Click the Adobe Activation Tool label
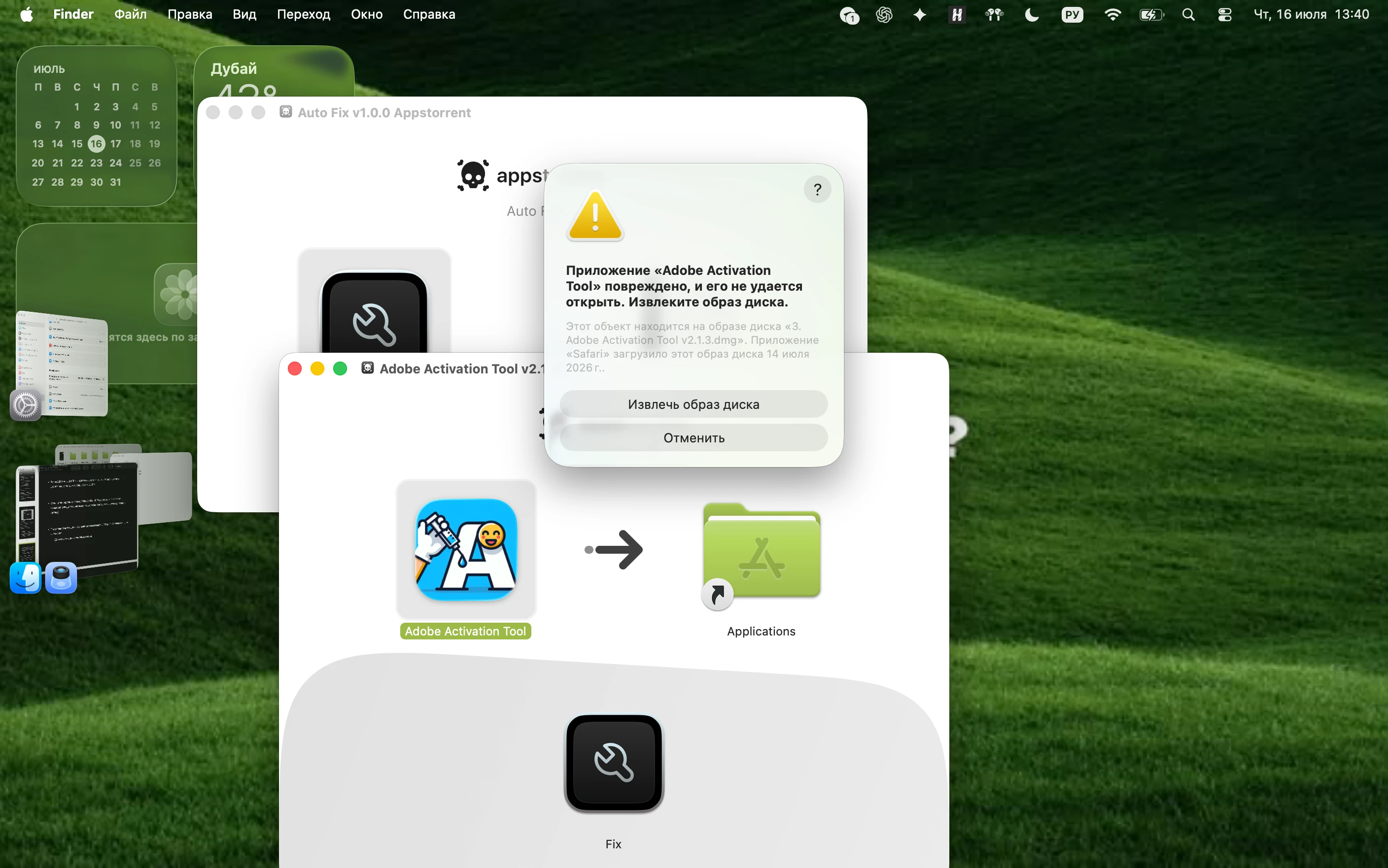 [465, 631]
